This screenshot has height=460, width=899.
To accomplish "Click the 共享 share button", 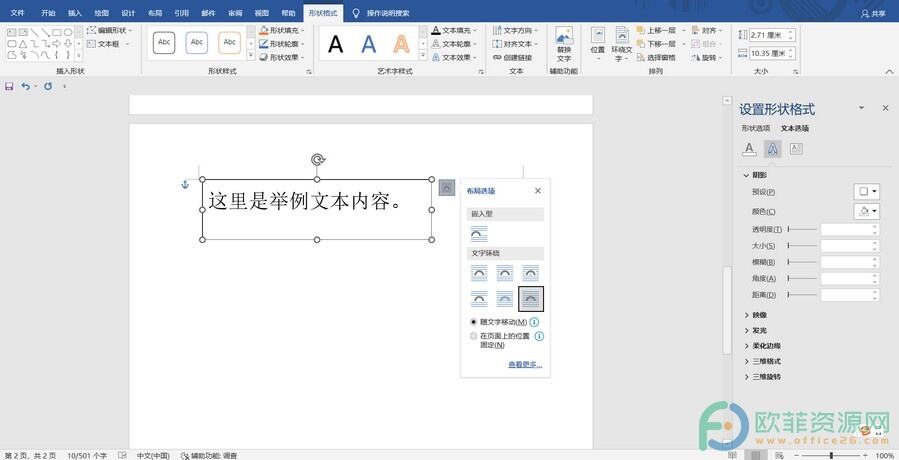I will tap(873, 13).
